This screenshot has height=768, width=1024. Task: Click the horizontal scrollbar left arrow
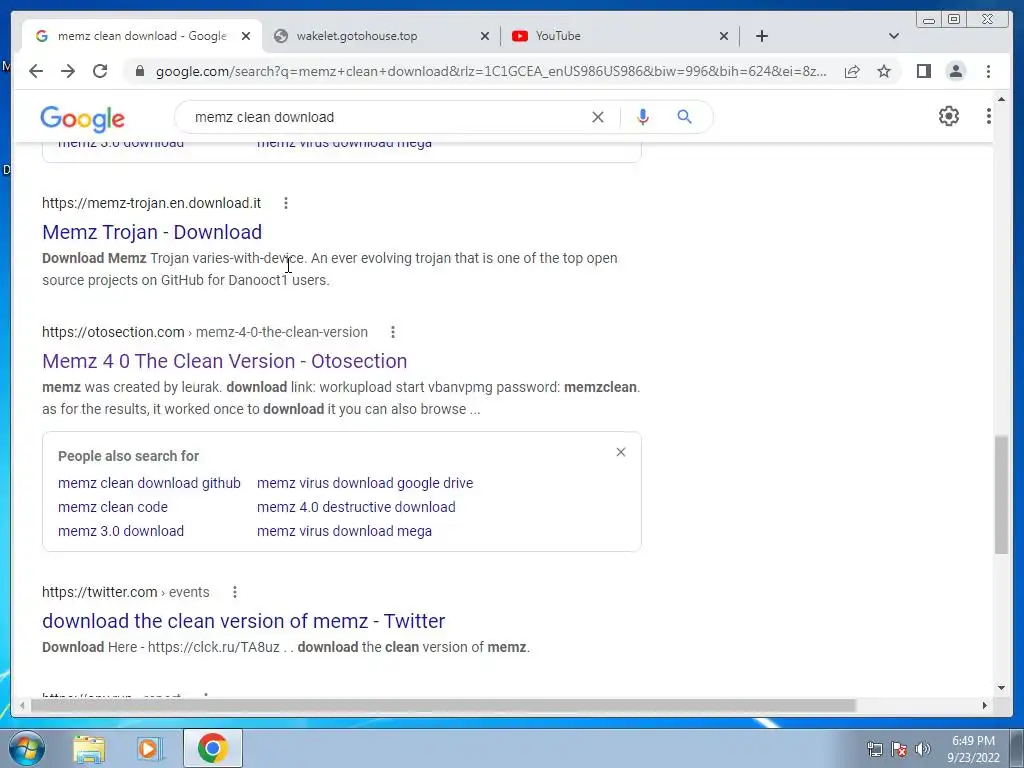click(x=22, y=705)
